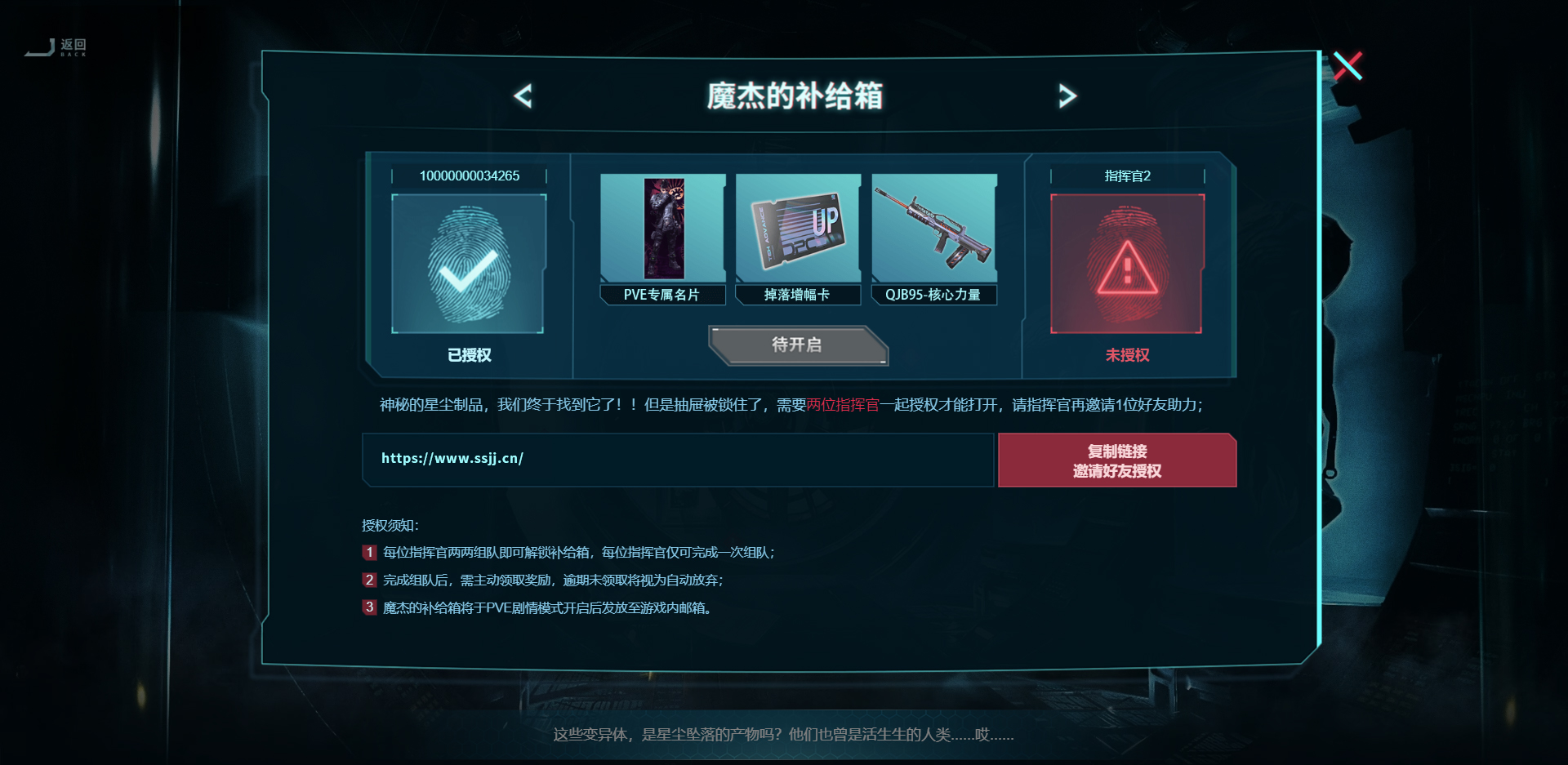Click the 未授权 red status label
The width and height of the screenshot is (1568, 765).
click(x=1128, y=355)
